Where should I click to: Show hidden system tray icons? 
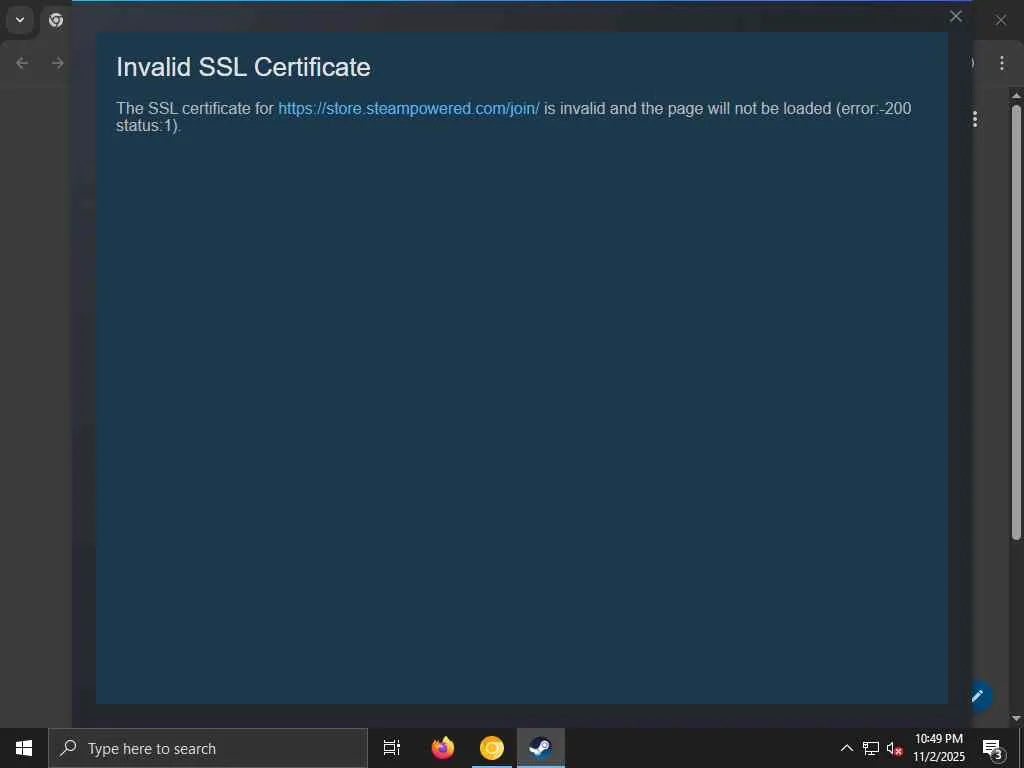(846, 748)
